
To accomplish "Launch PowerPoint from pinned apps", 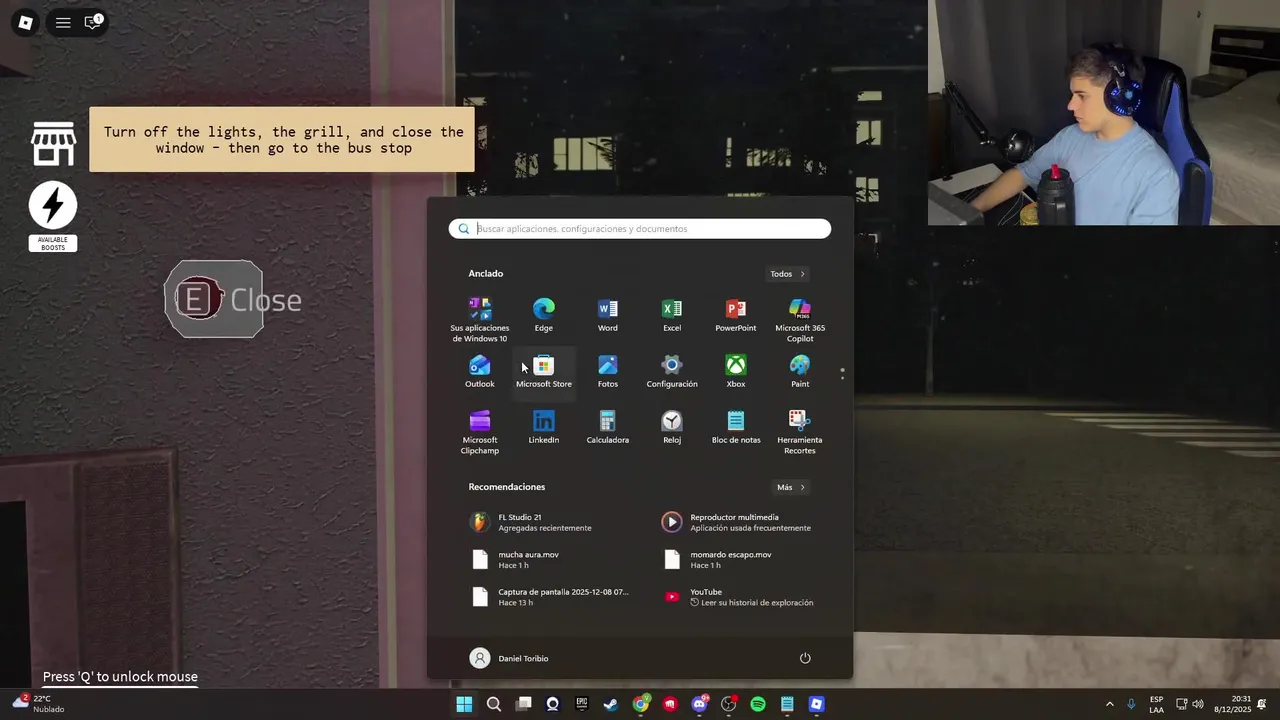I will point(736,316).
